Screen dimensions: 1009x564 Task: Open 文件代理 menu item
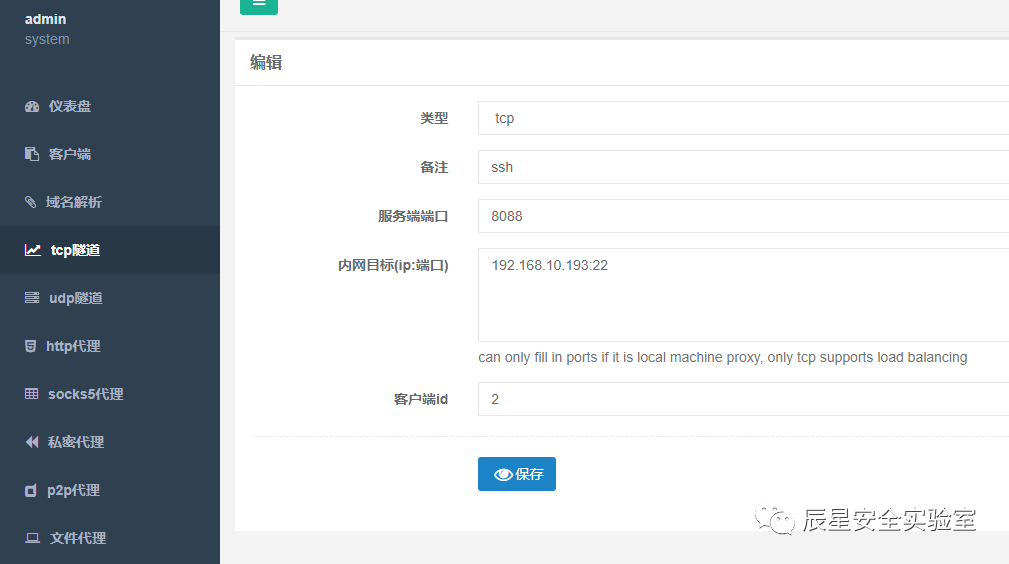tap(110, 538)
